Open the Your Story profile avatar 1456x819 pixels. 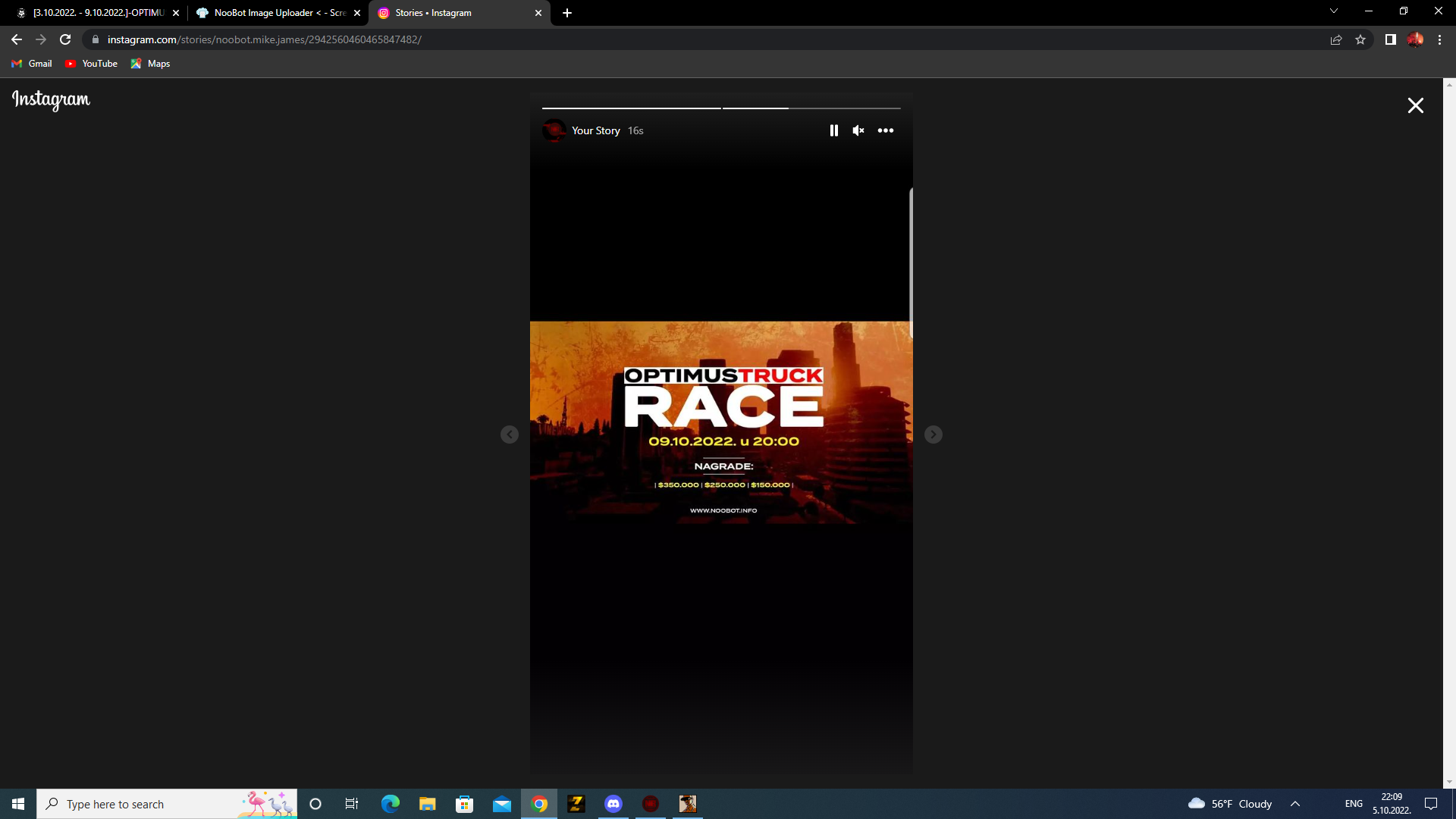554,130
